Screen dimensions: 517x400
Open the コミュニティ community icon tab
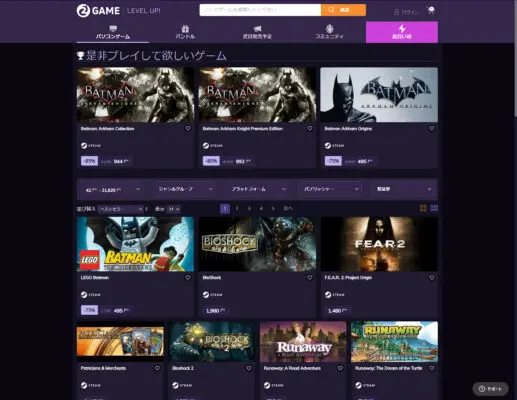pos(329,32)
